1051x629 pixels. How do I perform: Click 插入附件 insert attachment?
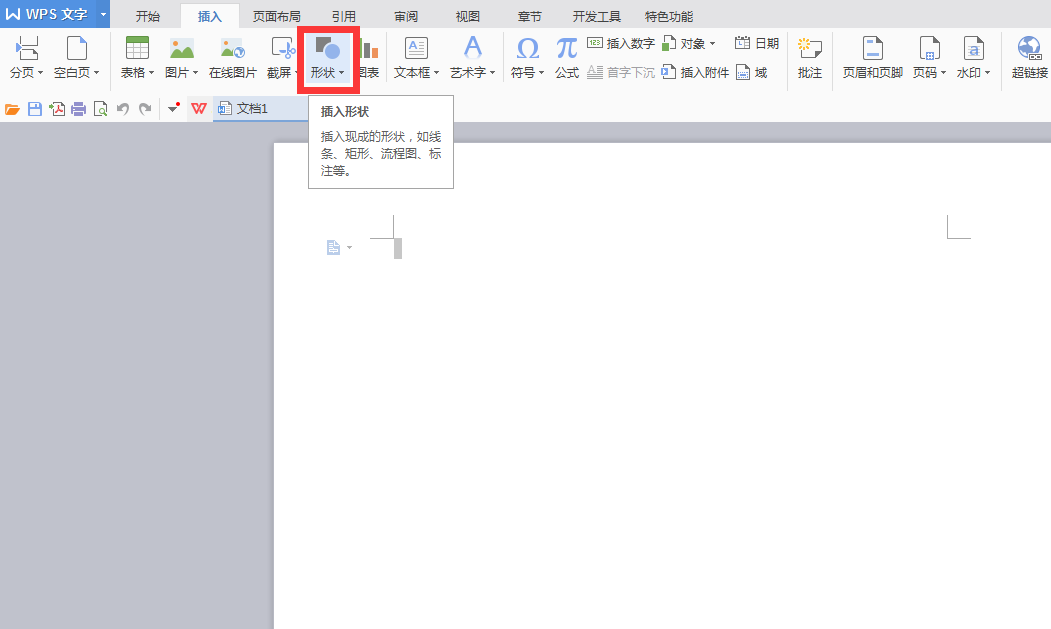pos(695,72)
